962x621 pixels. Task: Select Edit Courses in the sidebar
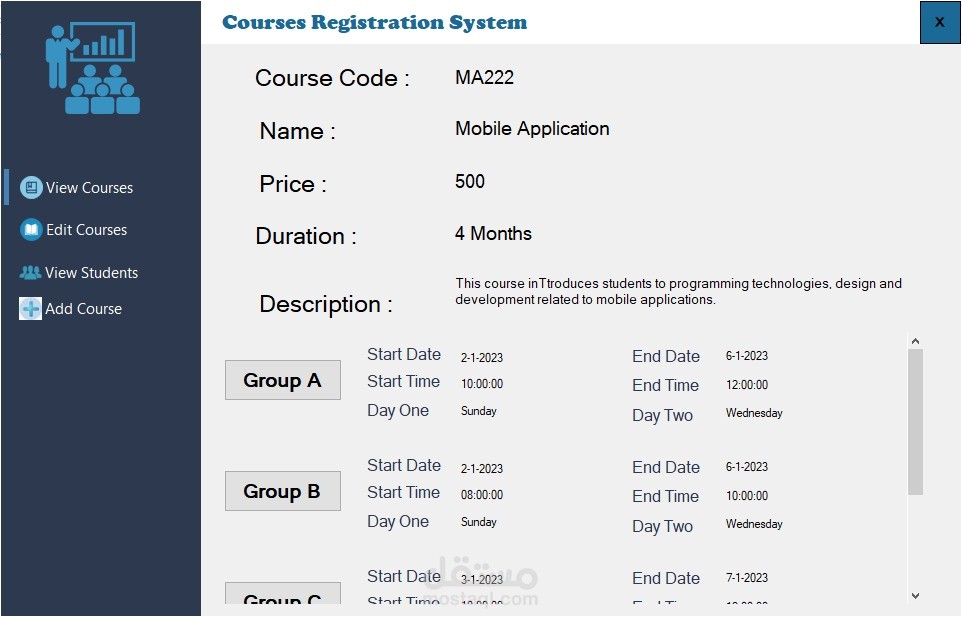[85, 229]
